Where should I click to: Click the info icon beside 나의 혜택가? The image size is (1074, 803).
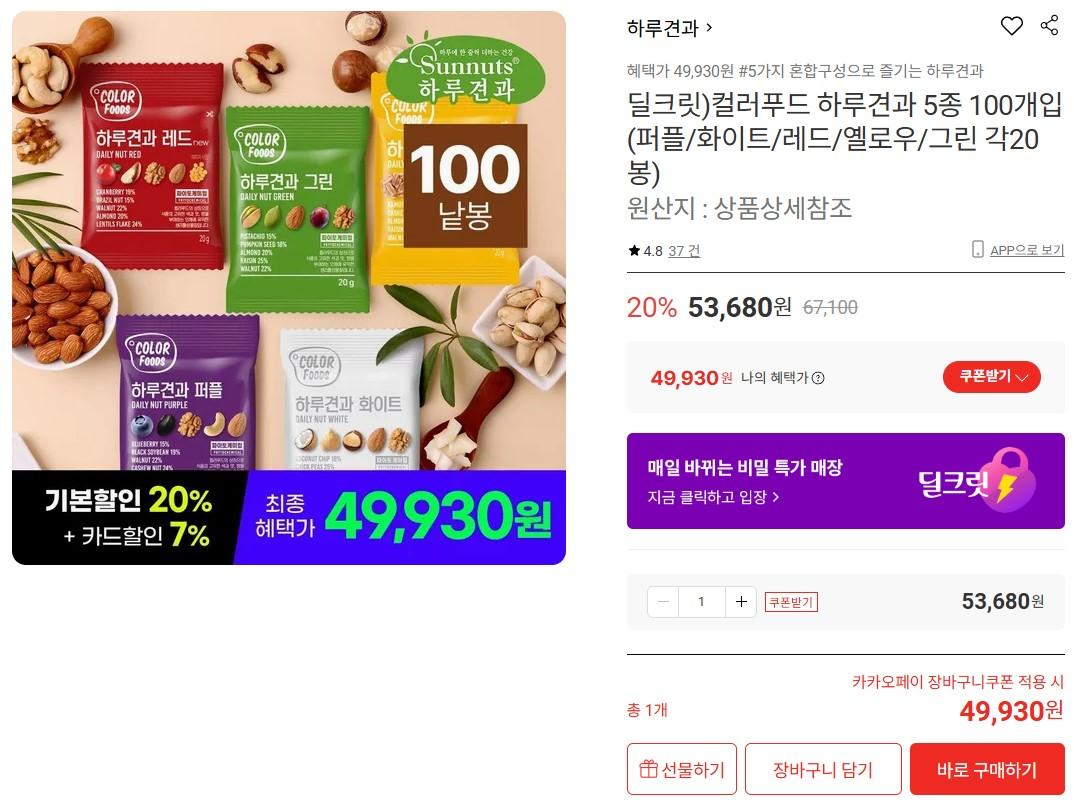click(x=818, y=378)
